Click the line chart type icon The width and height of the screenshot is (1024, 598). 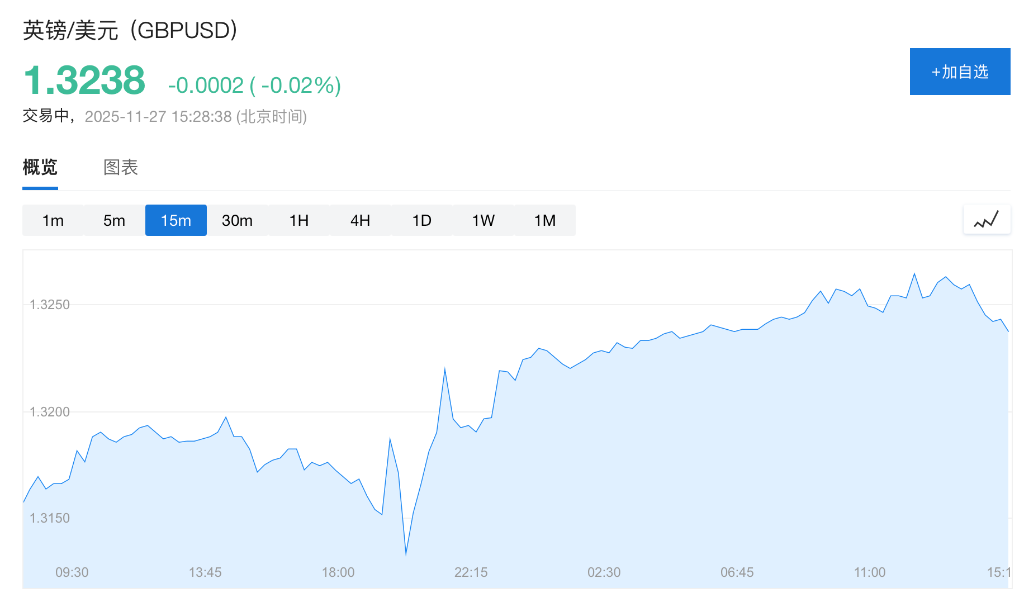986,220
